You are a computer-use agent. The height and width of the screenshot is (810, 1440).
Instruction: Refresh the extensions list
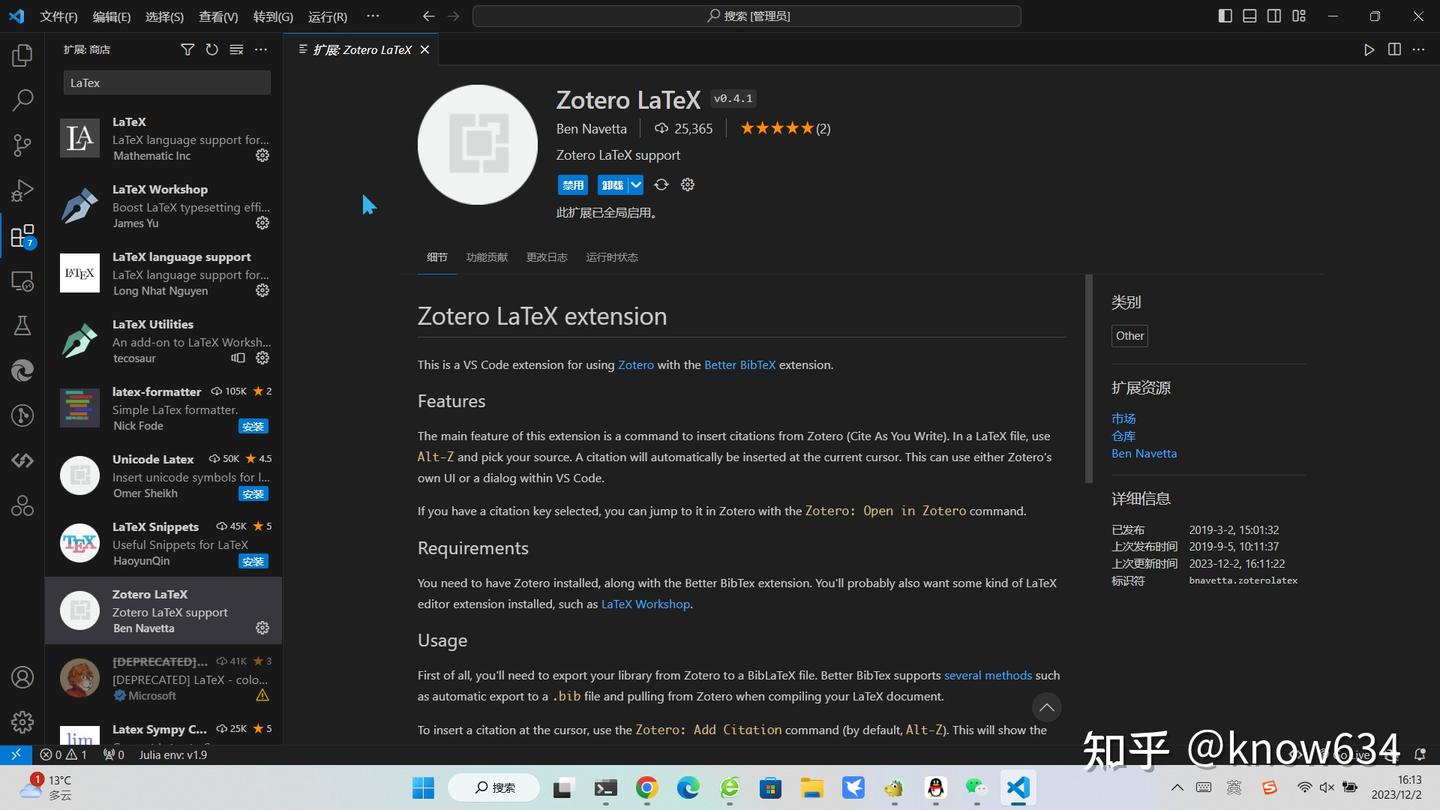[211, 48]
